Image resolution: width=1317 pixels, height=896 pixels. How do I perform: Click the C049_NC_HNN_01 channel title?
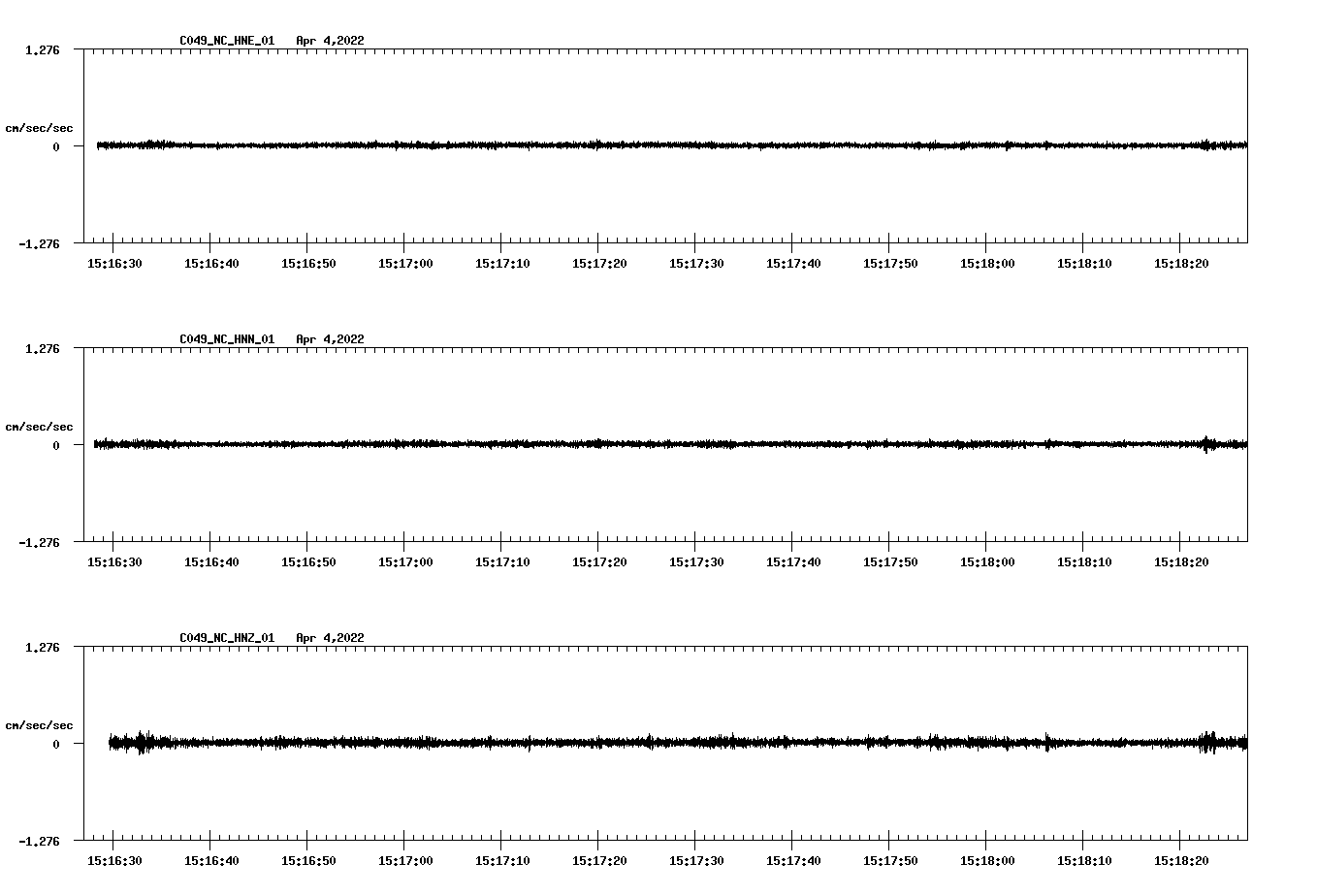pos(227,339)
